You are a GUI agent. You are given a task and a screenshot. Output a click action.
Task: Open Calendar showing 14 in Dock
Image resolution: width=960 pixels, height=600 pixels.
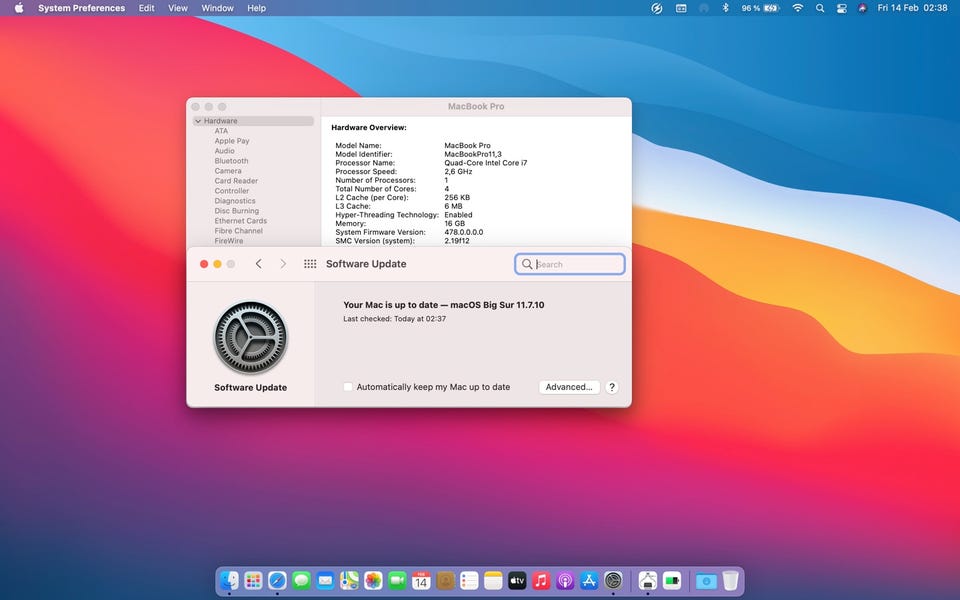(x=421, y=580)
